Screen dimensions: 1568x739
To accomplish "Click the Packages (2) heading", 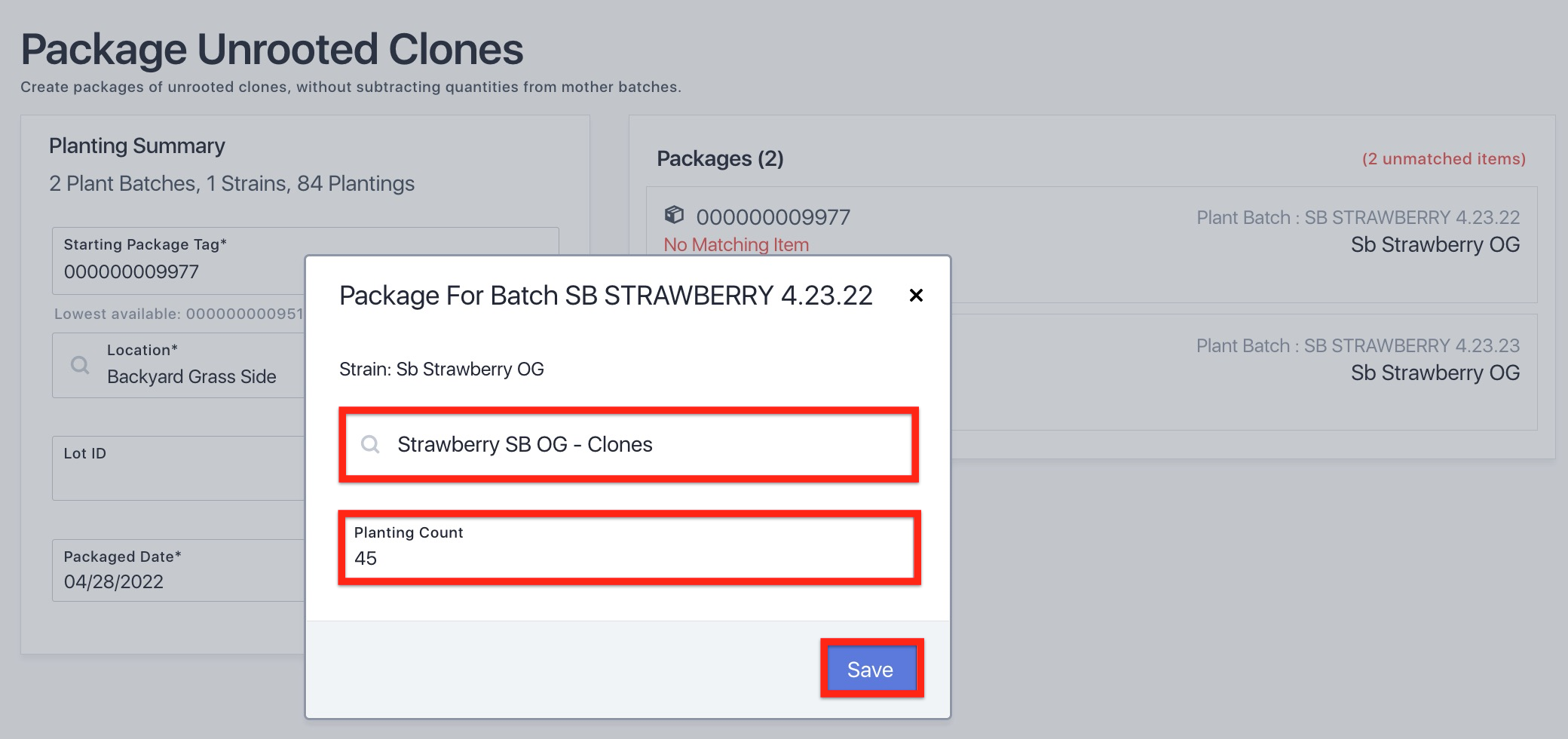I will tap(720, 159).
